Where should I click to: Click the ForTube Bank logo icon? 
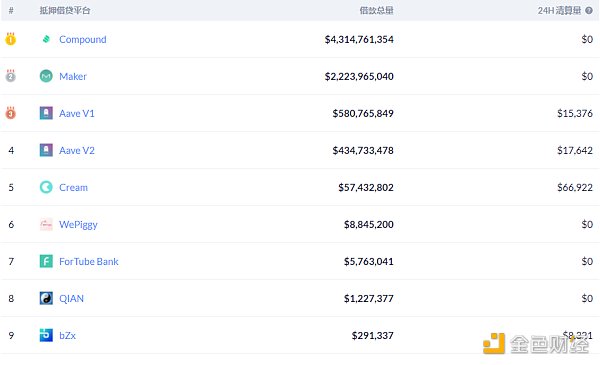click(x=46, y=261)
